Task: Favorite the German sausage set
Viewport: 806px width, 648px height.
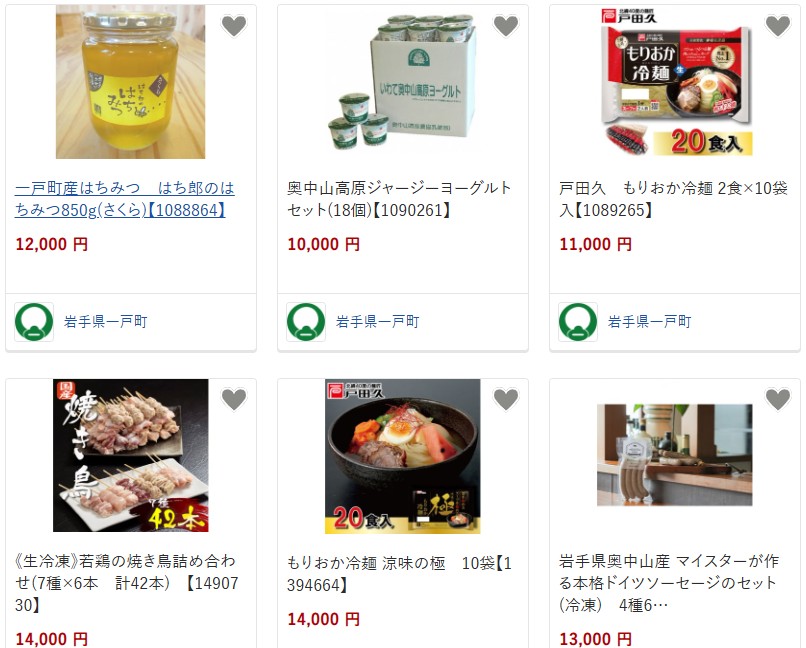Action: click(x=778, y=399)
